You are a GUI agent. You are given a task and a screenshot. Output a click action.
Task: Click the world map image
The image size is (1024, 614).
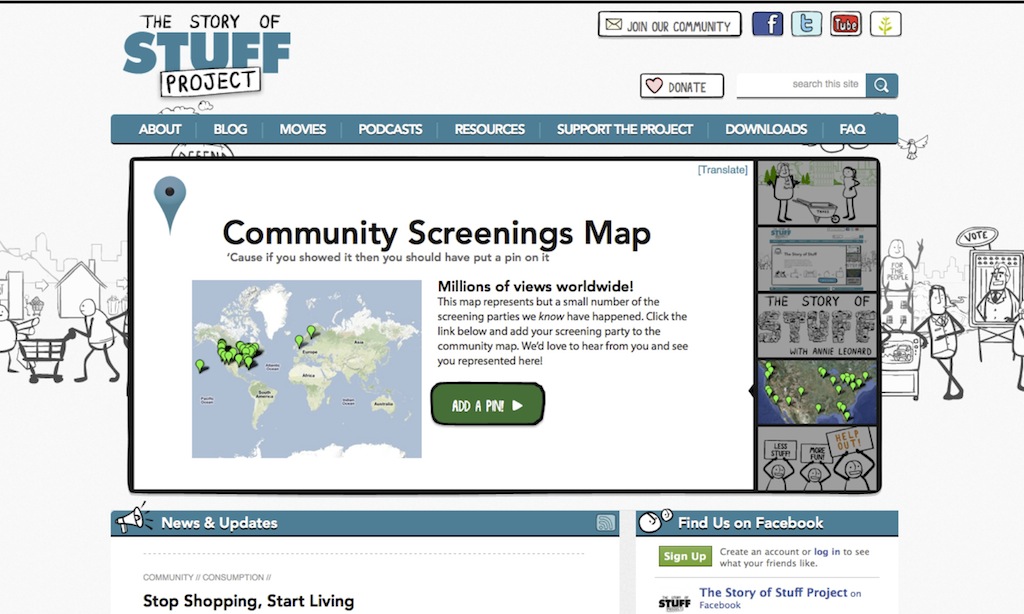[307, 369]
